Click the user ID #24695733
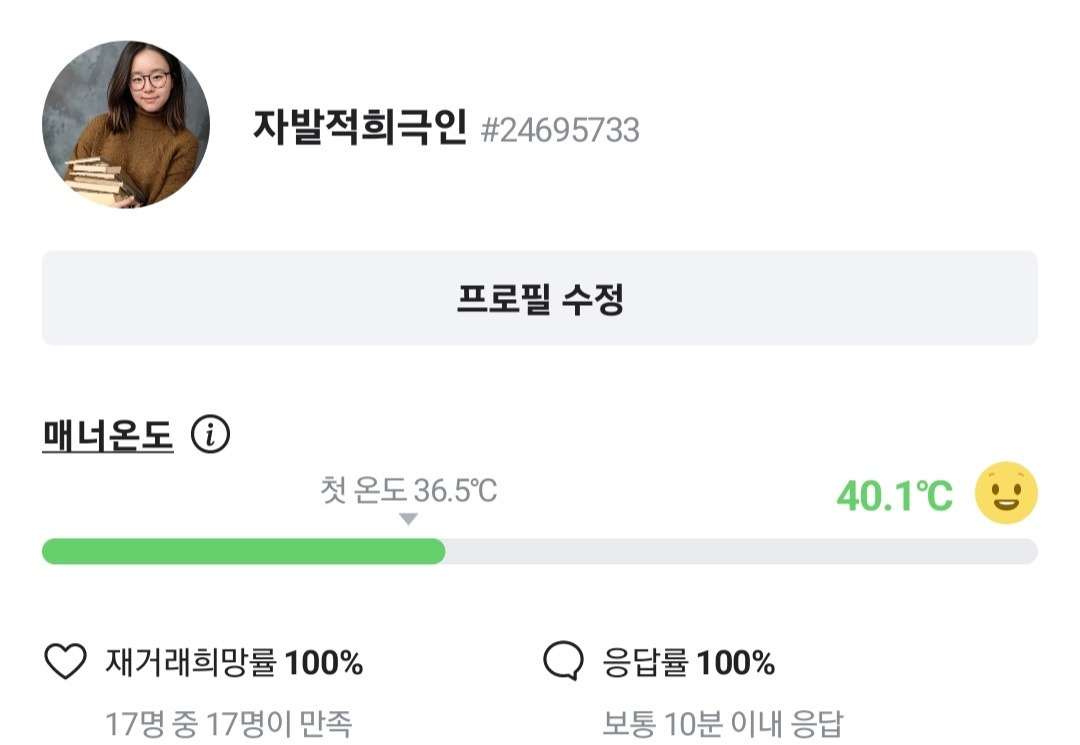 (560, 130)
